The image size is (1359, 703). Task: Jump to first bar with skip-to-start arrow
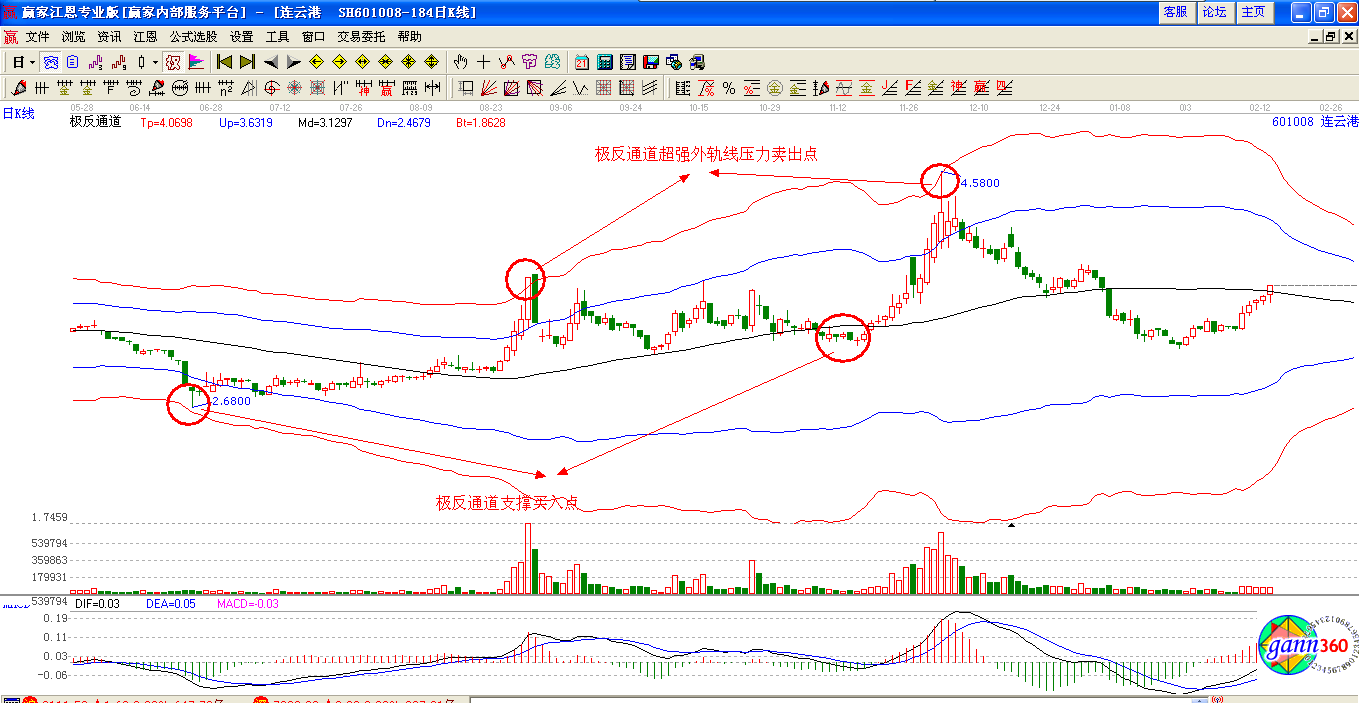click(224, 62)
